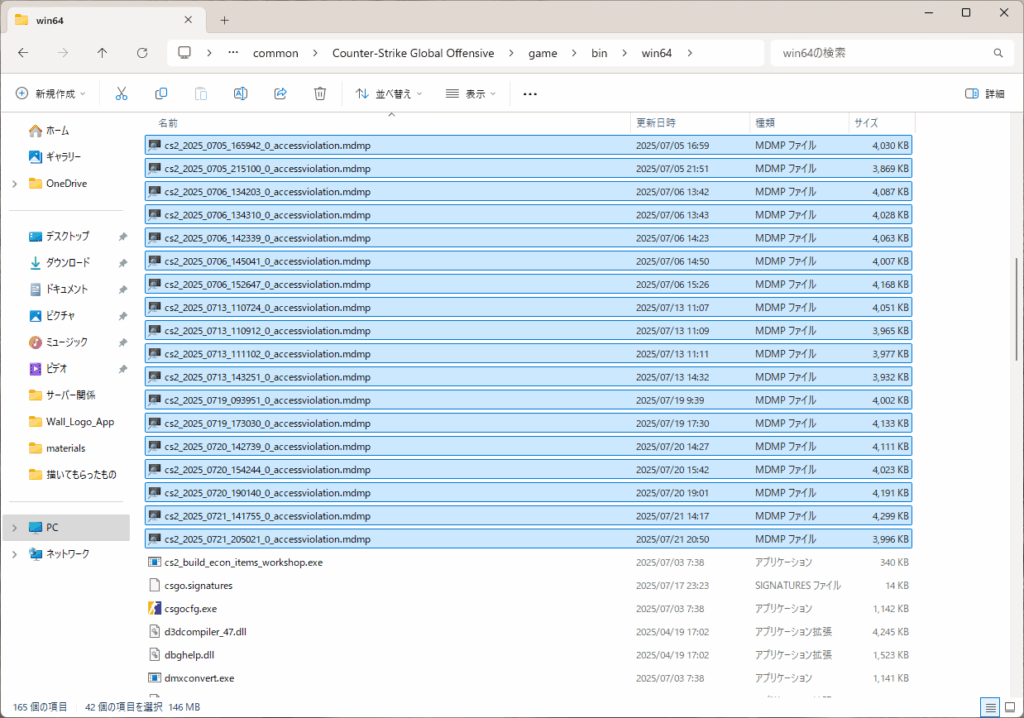
Task: Click the vertical scrollbar of file list
Action: click(x=1017, y=309)
